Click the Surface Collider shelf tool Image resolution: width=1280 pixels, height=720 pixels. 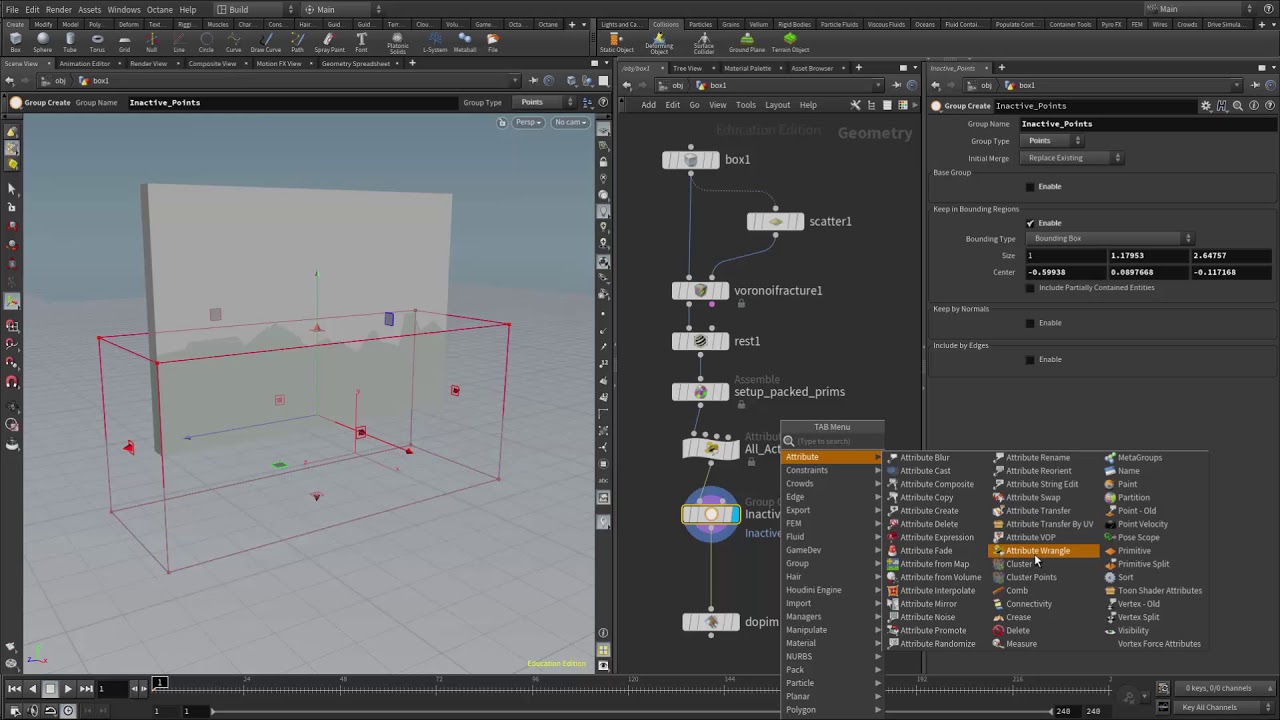click(x=704, y=43)
